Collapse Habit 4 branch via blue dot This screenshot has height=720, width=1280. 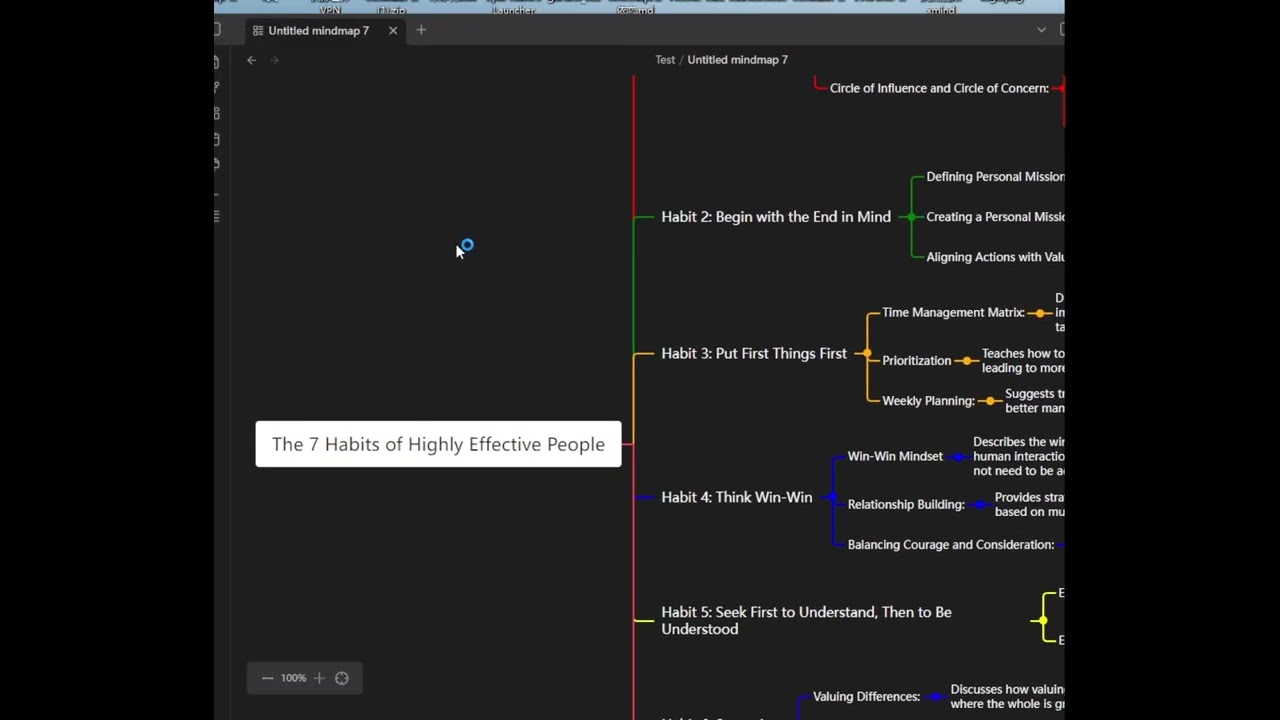point(832,497)
